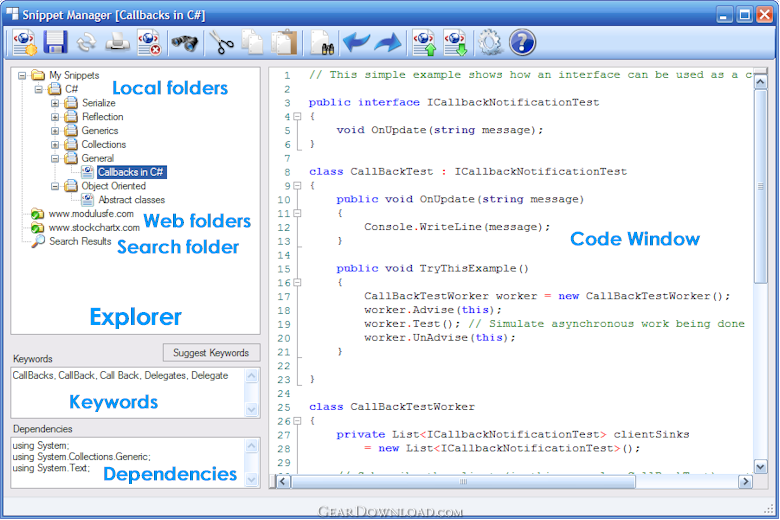This screenshot has width=780, height=520.
Task: Save the snippet with the floppy disk icon
Action: [55, 42]
